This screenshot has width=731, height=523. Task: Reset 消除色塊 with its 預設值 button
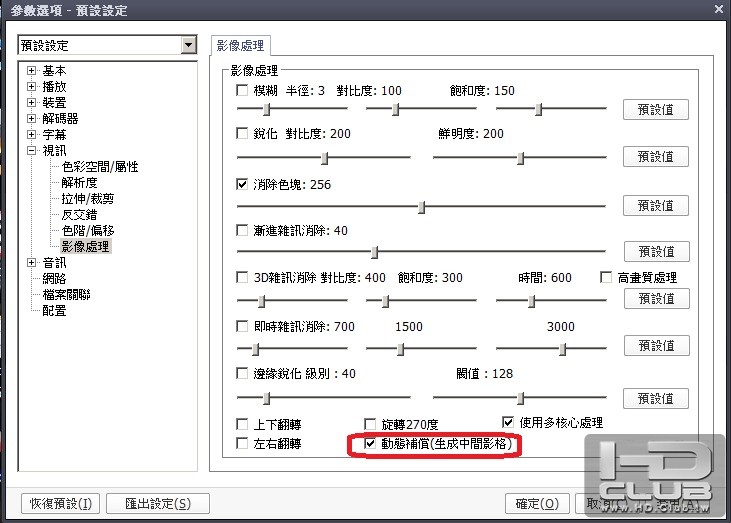coord(656,206)
